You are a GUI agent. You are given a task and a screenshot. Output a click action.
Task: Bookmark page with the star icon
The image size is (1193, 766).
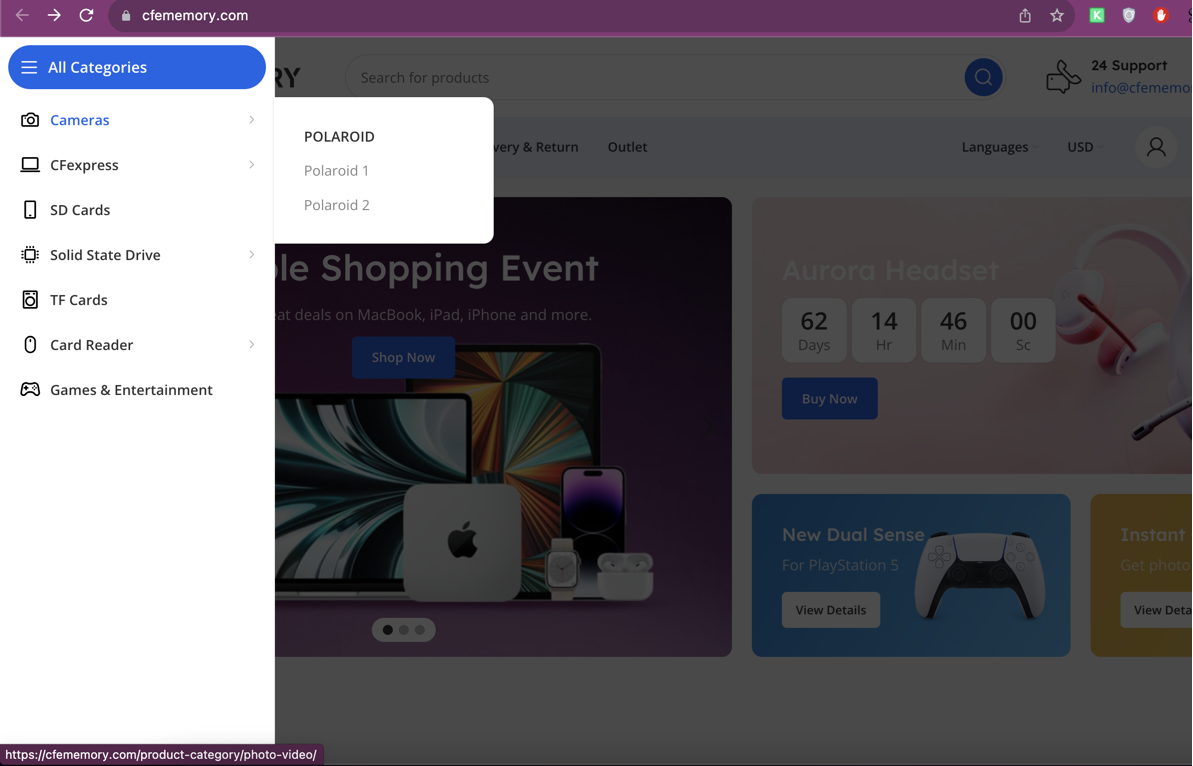[1057, 15]
